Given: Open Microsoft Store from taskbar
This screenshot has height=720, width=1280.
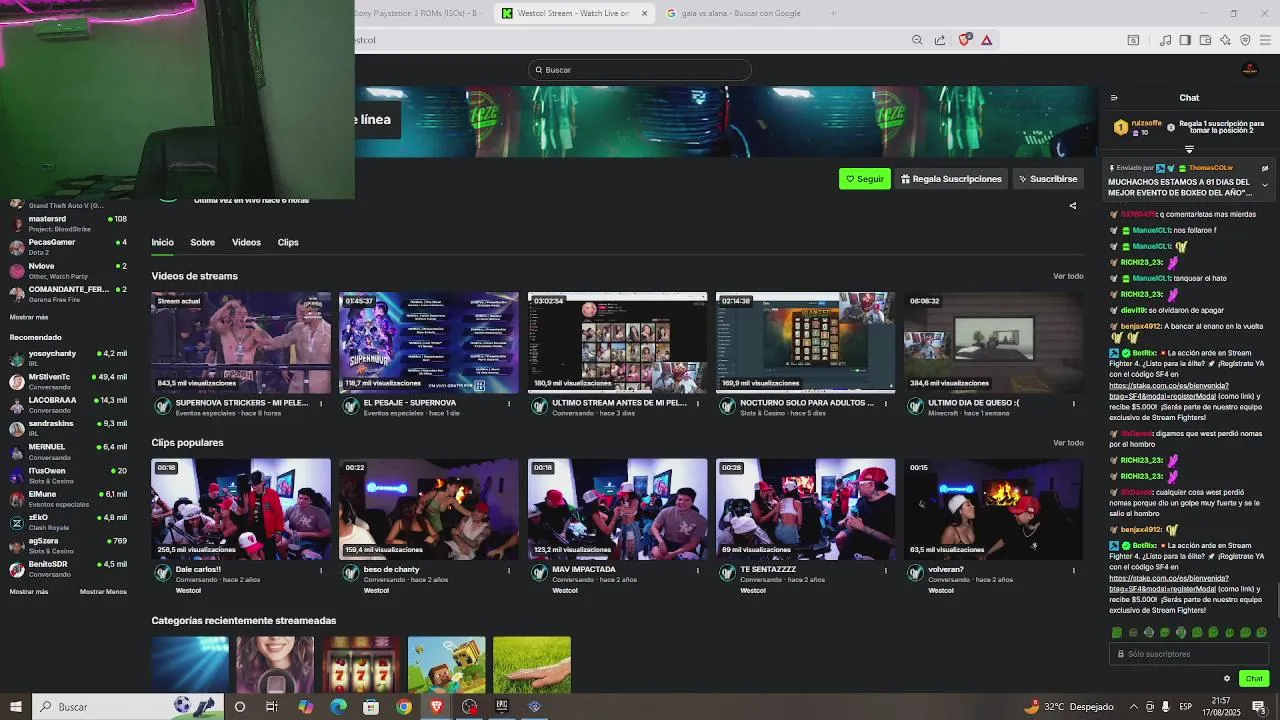Looking at the screenshot, I should click(x=371, y=707).
